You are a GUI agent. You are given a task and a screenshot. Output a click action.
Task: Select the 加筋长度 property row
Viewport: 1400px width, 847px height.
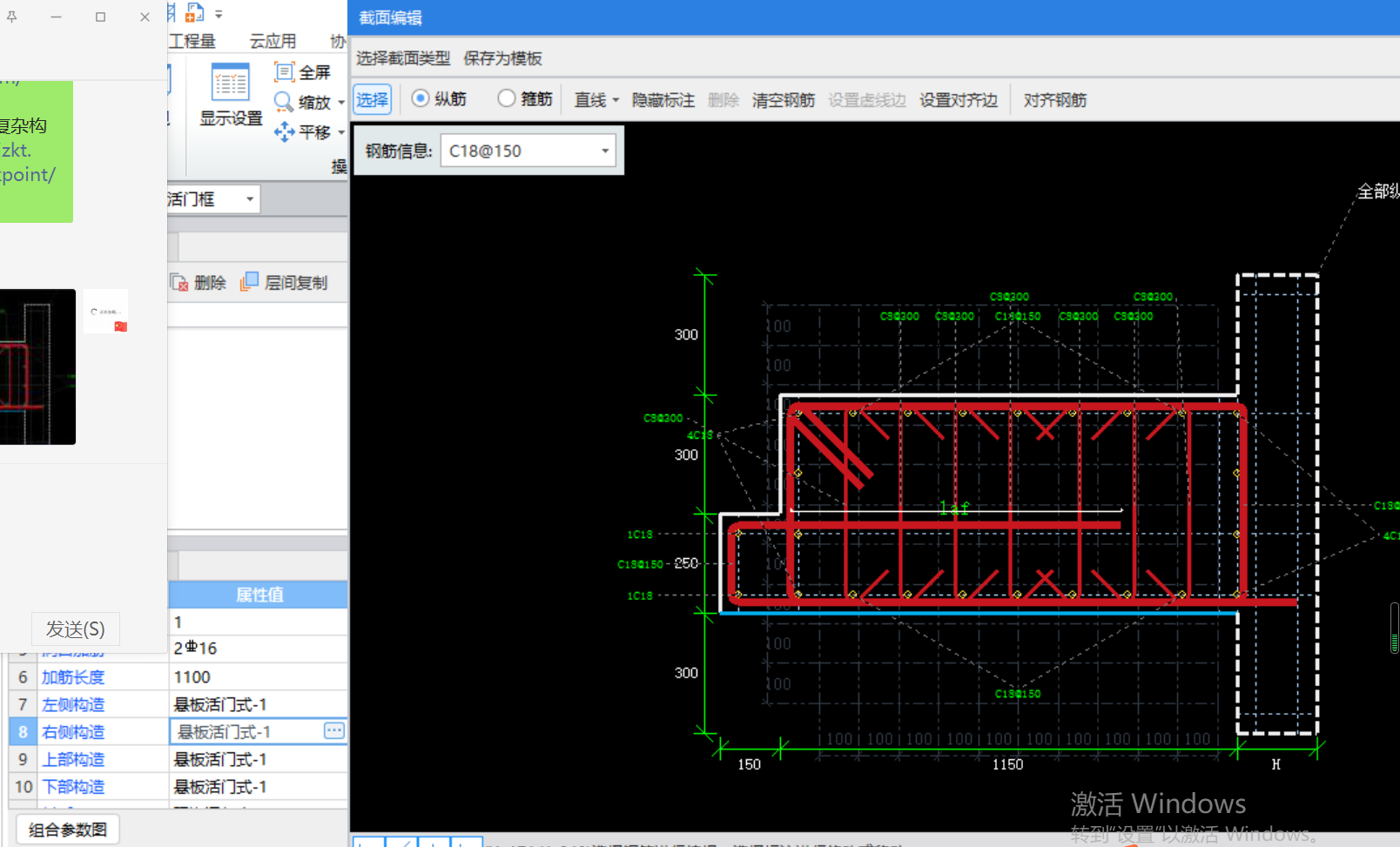pos(178,676)
